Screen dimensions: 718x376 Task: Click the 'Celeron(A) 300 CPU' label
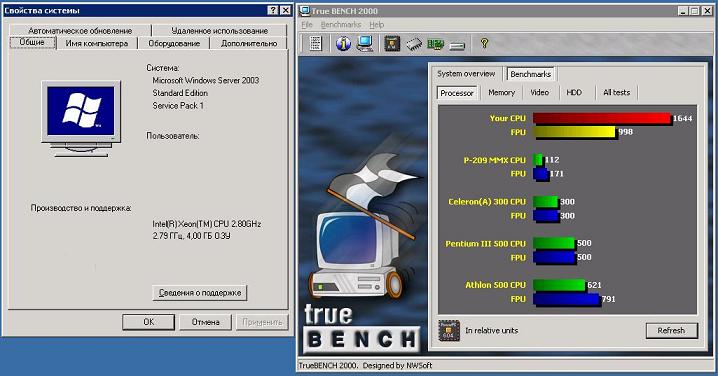(x=487, y=202)
